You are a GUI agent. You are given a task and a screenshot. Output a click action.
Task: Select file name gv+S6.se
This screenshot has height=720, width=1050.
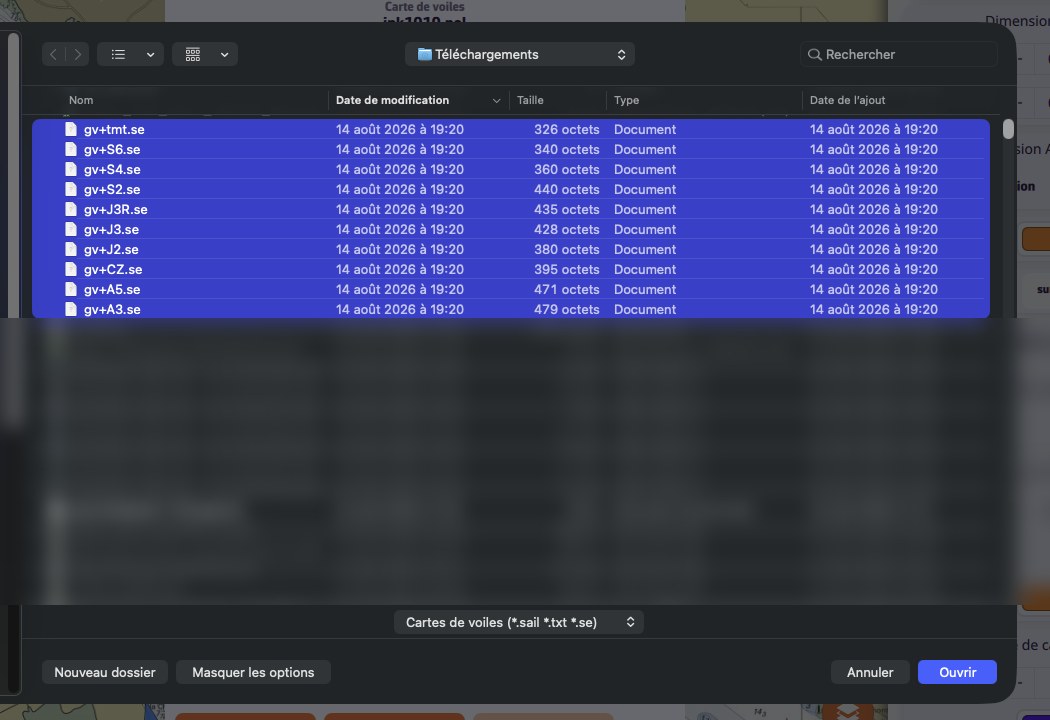pos(112,149)
